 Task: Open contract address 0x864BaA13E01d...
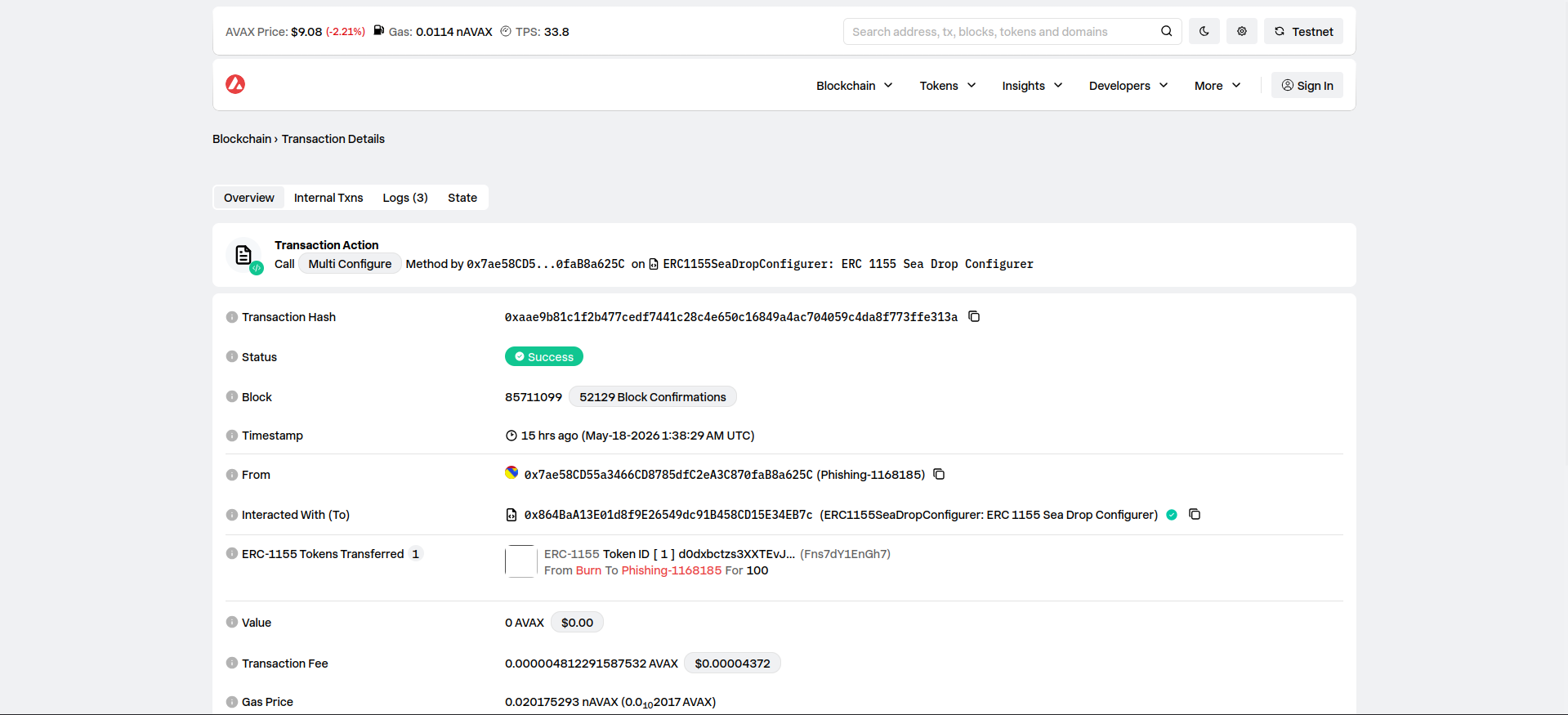tap(668, 515)
